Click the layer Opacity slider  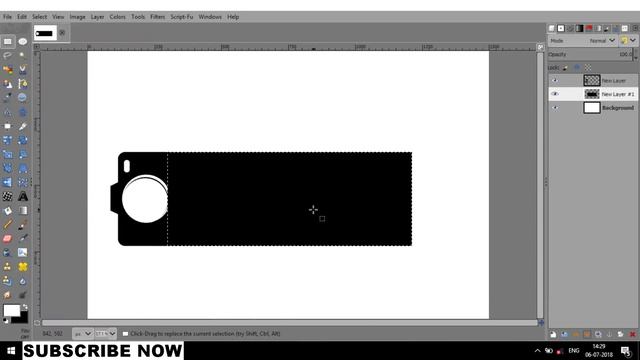click(589, 54)
